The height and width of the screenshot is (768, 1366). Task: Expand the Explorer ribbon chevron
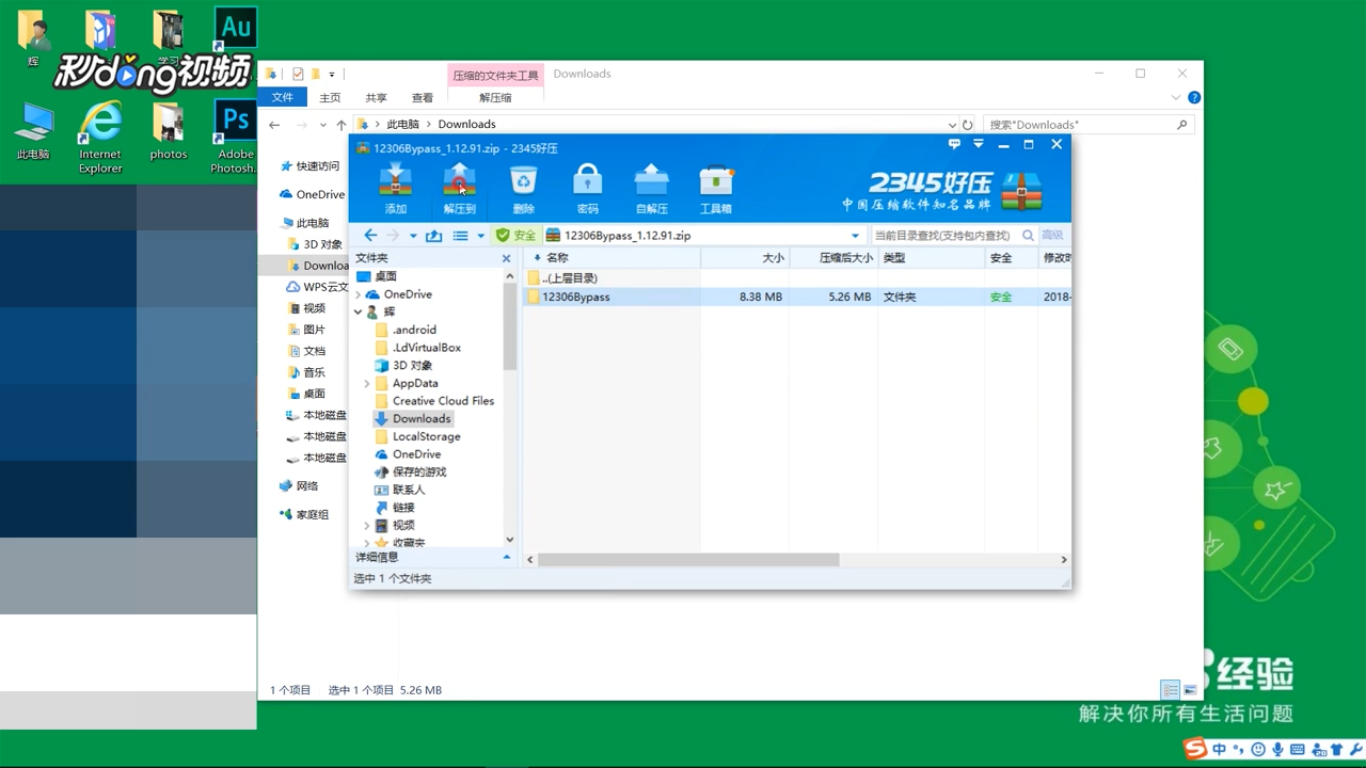click(x=1176, y=98)
